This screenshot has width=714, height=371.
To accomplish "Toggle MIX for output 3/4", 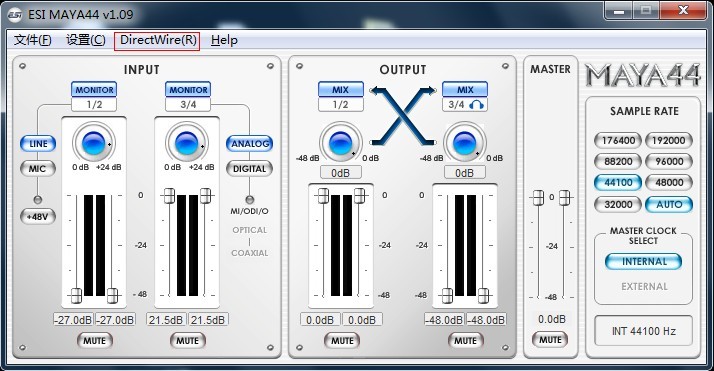I will pos(465,90).
